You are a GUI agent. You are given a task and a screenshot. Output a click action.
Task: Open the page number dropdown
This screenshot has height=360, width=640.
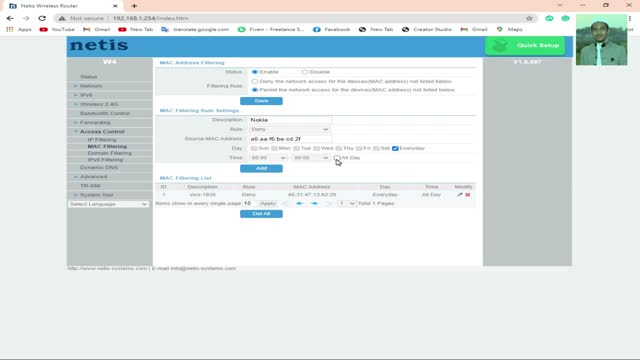pyautogui.click(x=347, y=203)
